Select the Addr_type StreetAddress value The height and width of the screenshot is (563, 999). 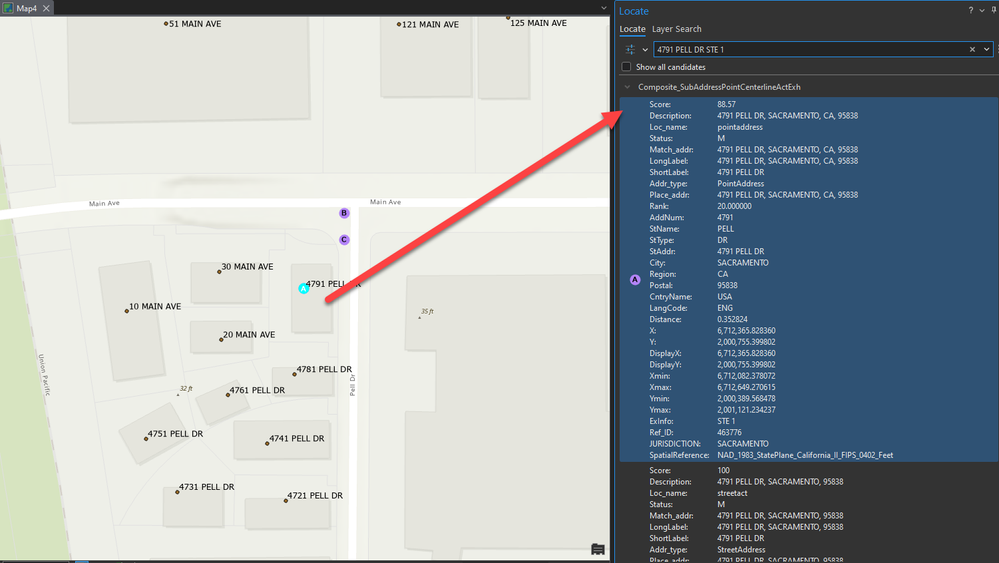pos(741,550)
